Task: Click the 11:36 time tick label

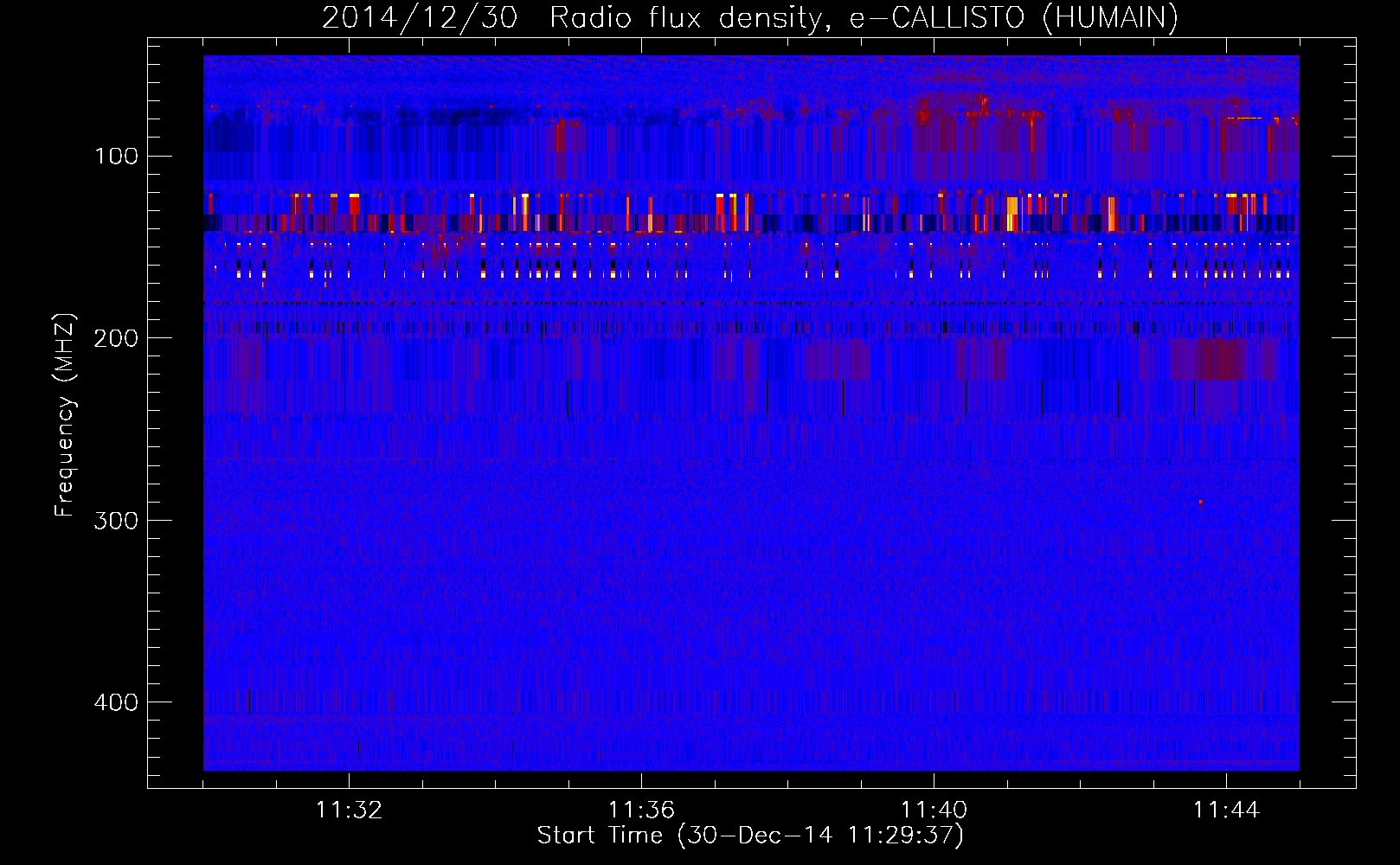Action: tap(641, 811)
